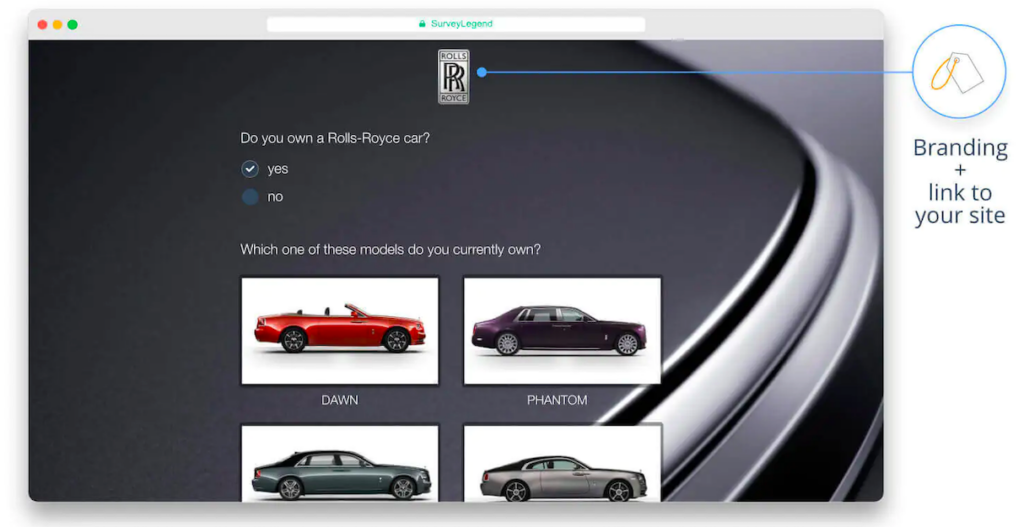This screenshot has width=1024, height=527.
Task: Click 'Branding + link to your site' caption
Action: [x=960, y=181]
